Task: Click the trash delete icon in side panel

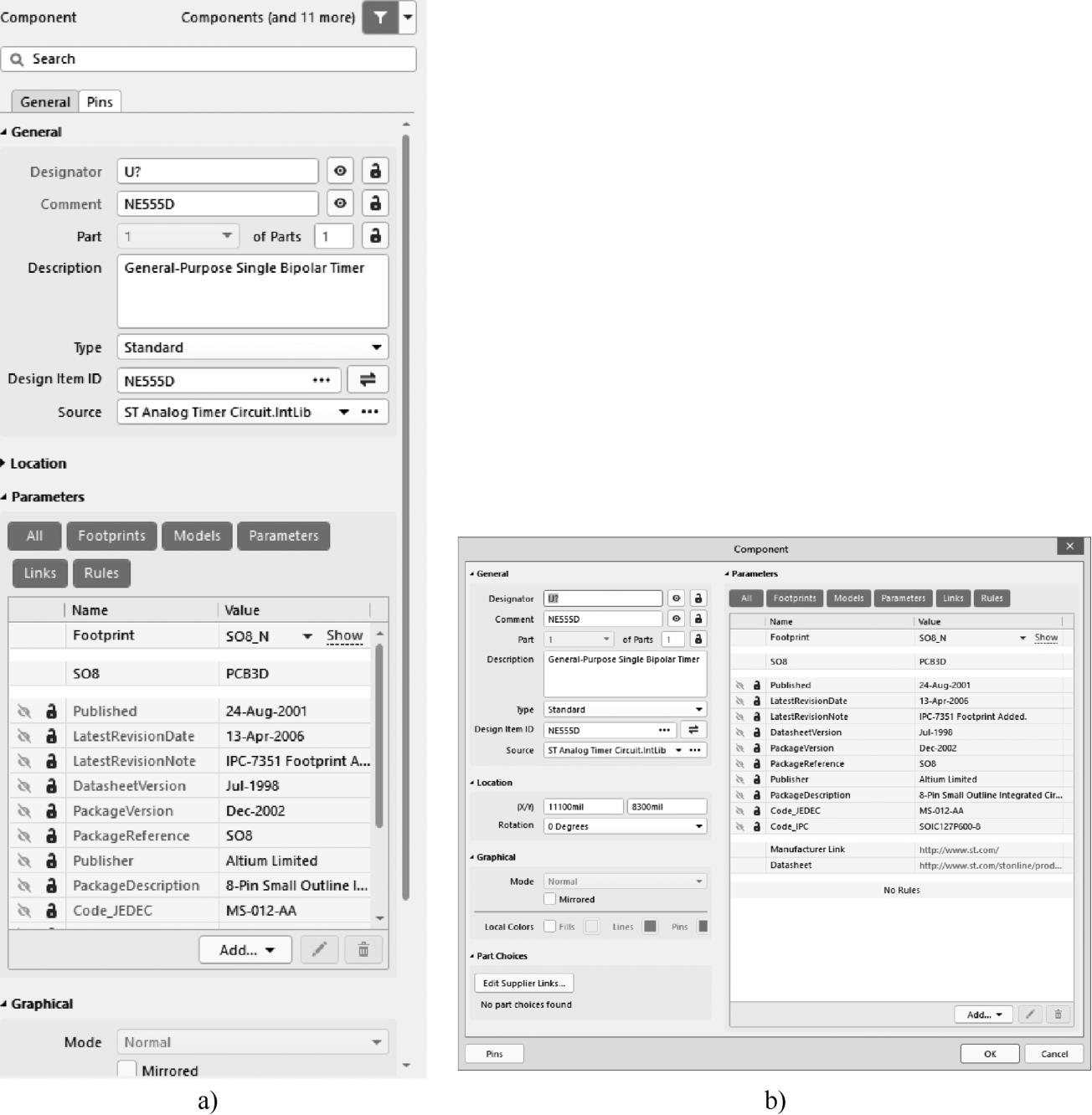Action: tap(363, 949)
